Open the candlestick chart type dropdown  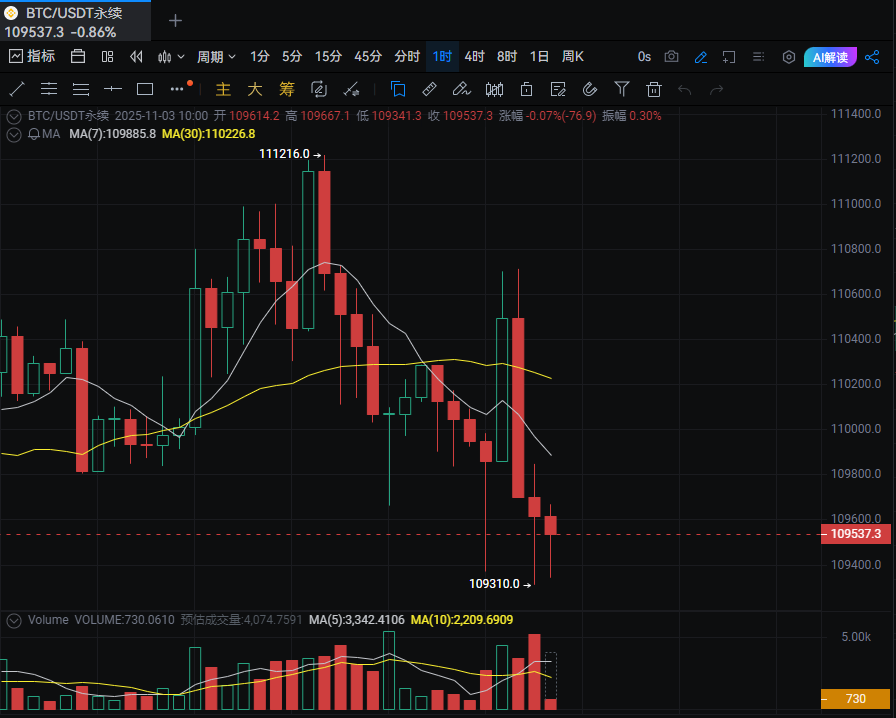[x=172, y=57]
